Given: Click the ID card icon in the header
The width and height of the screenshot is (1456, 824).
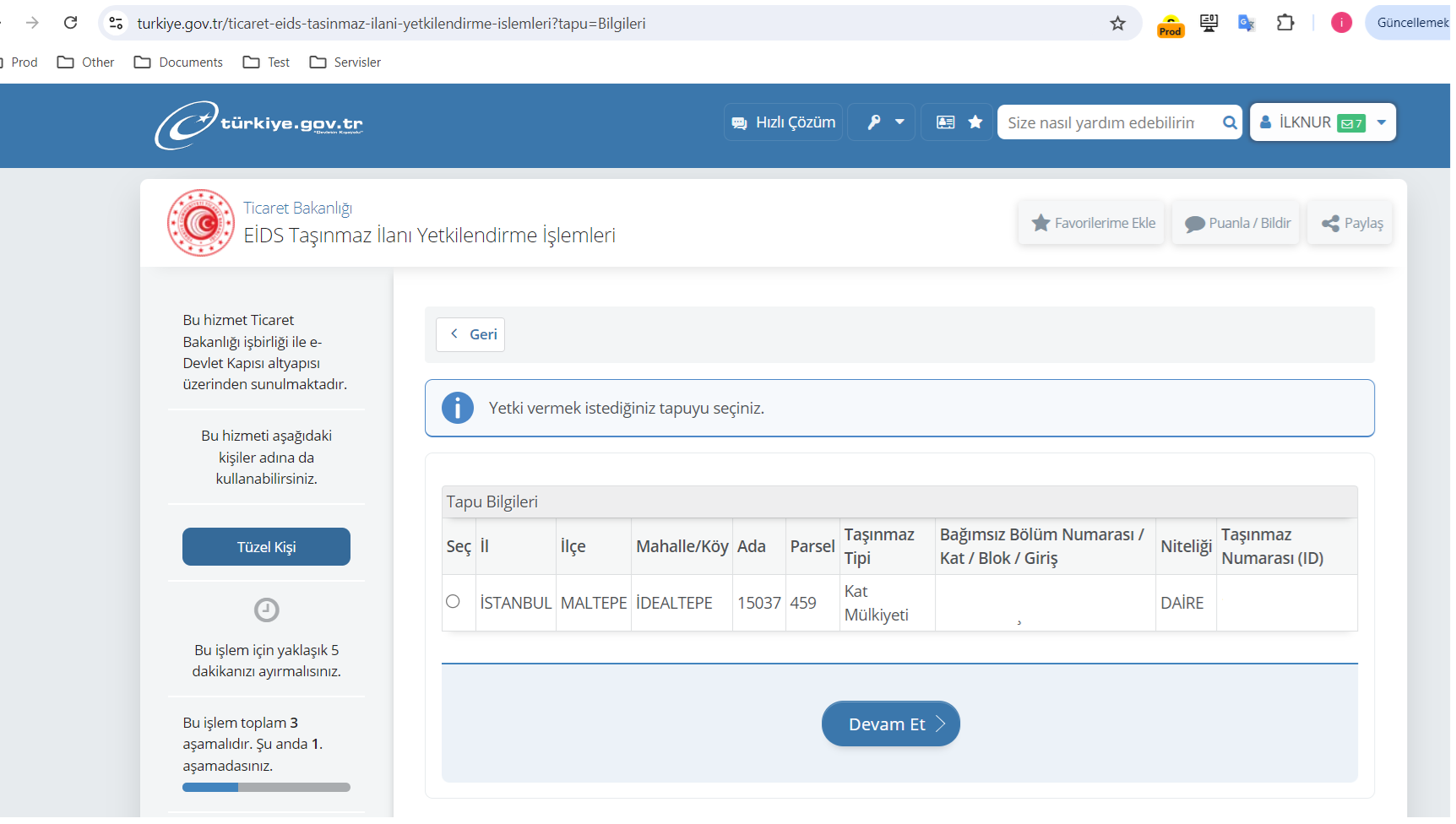Looking at the screenshot, I should [946, 122].
